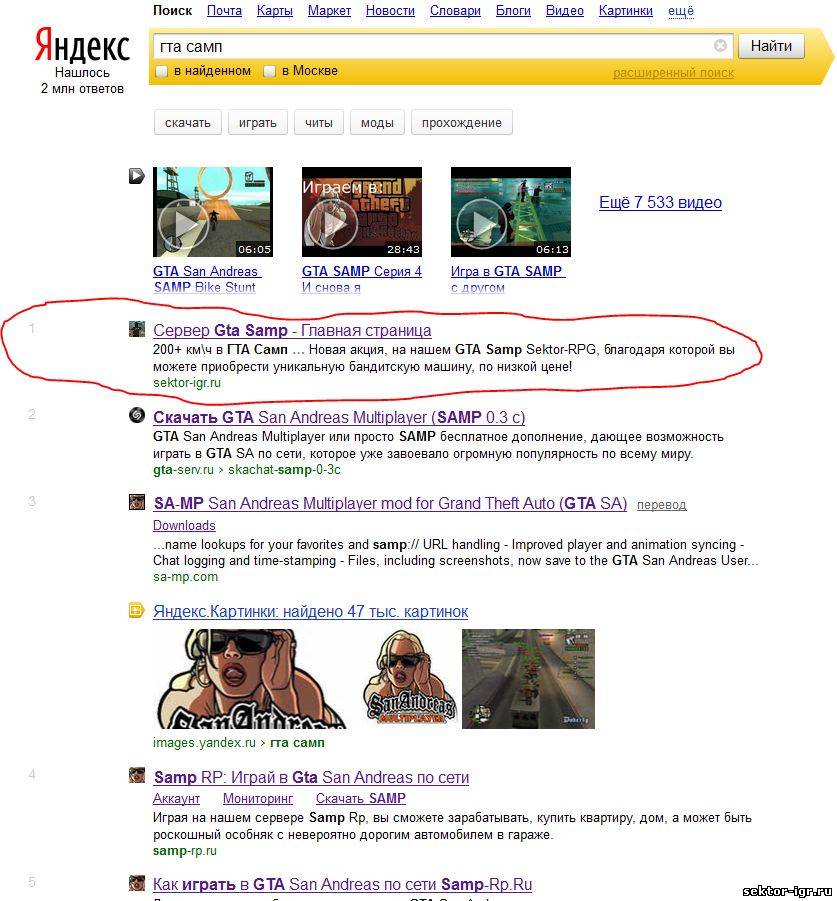This screenshot has width=837, height=901.
Task: Switch to the Блоги tab
Action: pos(513,11)
